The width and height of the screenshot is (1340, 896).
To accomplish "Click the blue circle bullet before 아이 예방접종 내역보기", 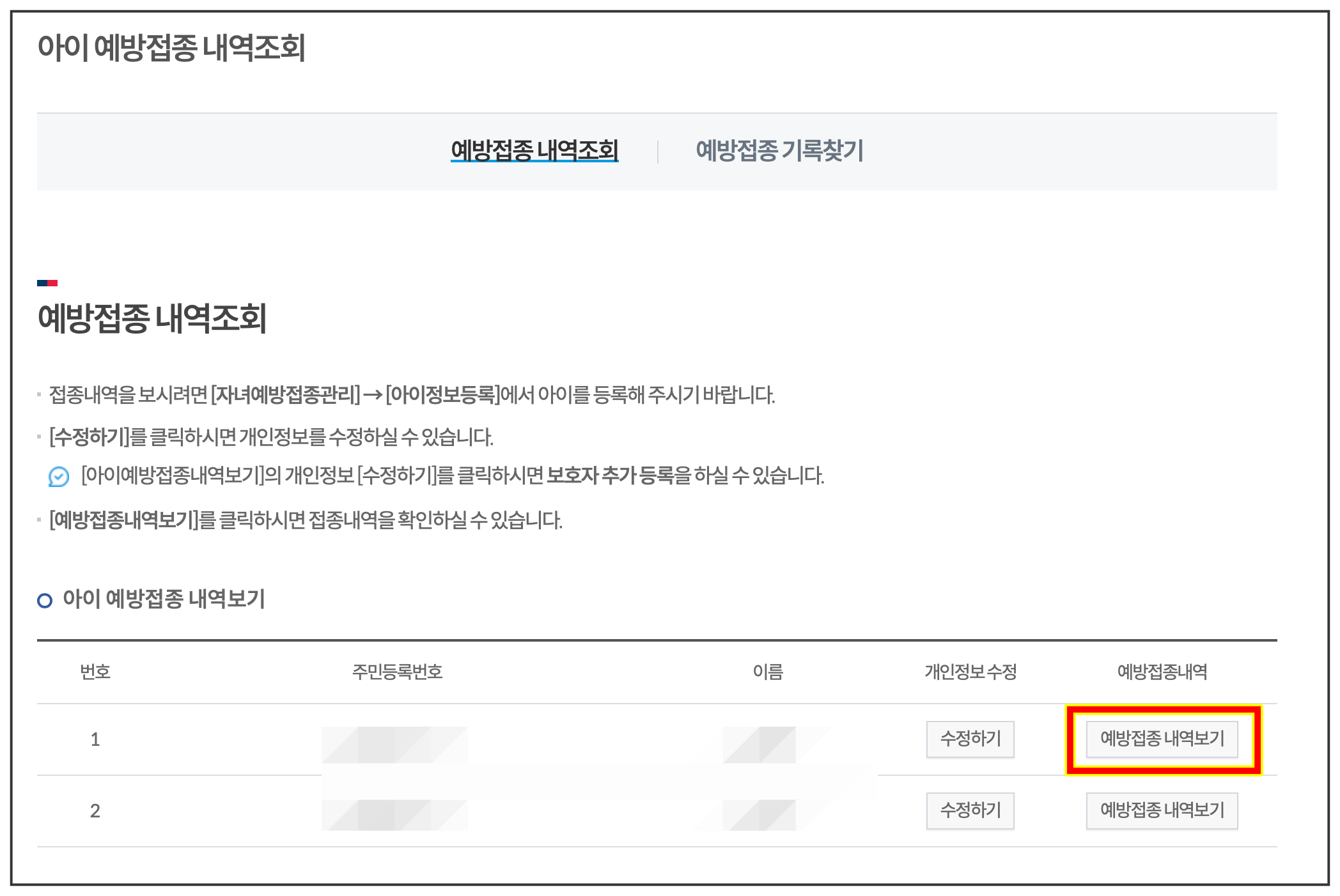I will (x=45, y=601).
